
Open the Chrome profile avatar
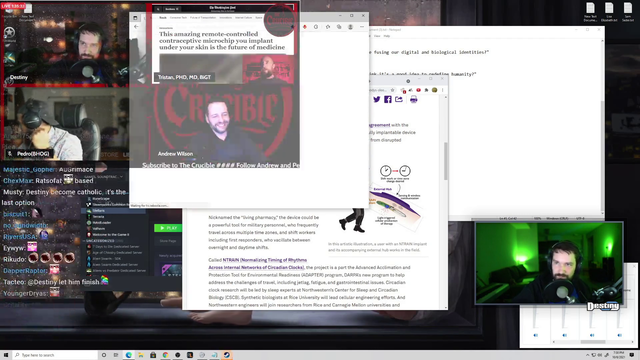(x=434, y=90)
